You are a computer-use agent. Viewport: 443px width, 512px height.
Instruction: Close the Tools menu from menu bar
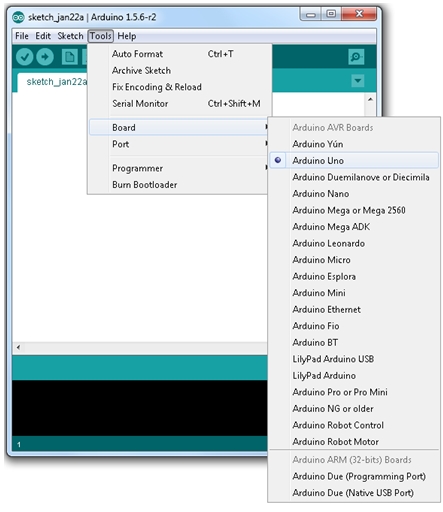[101, 36]
